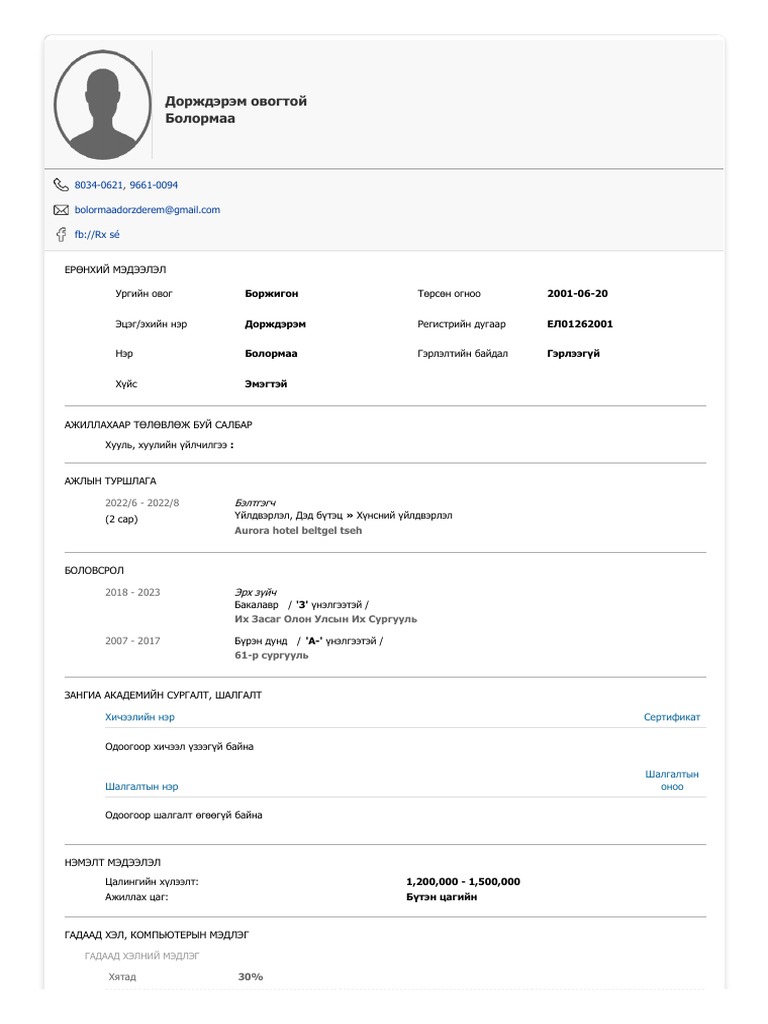Select the registration number ЕЛ01262001

click(580, 324)
